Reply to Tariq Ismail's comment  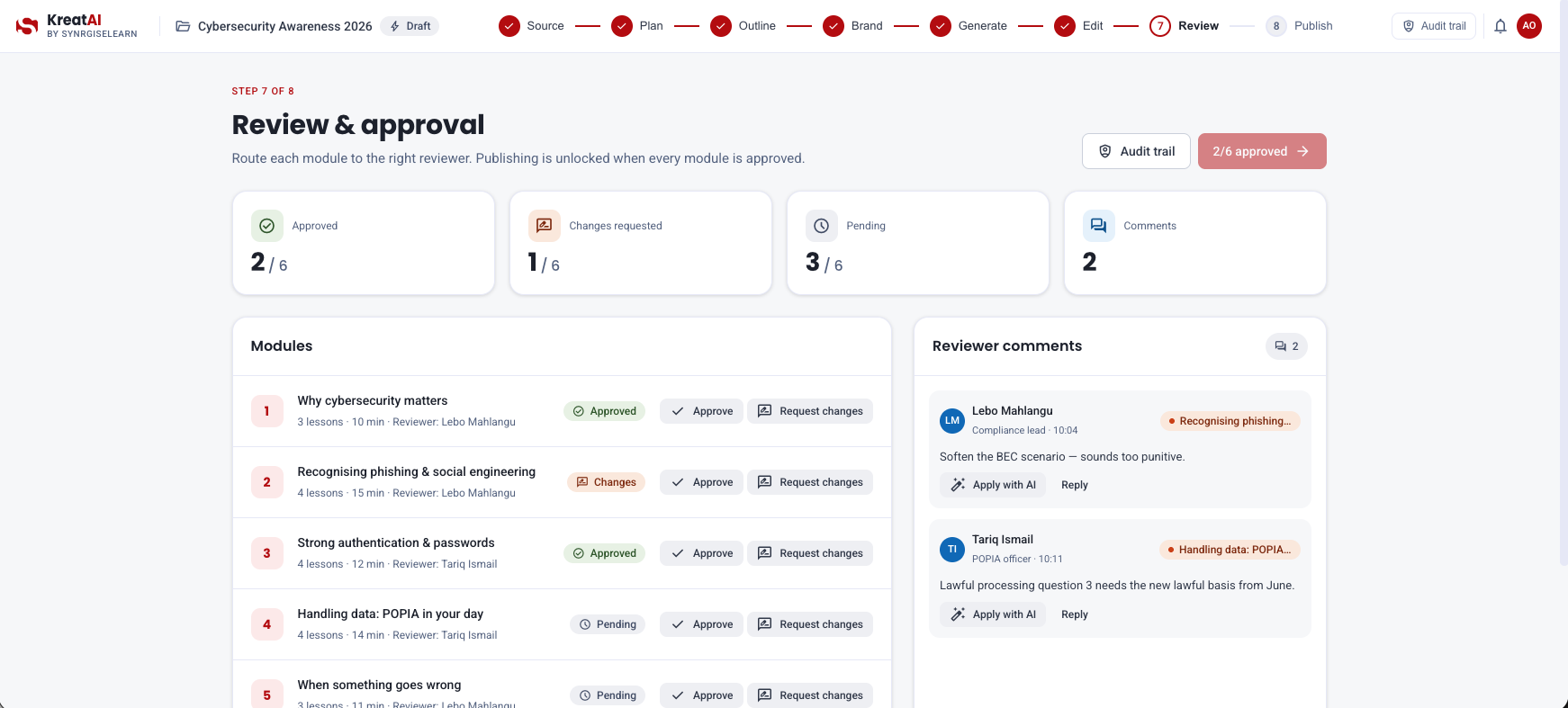(1075, 614)
